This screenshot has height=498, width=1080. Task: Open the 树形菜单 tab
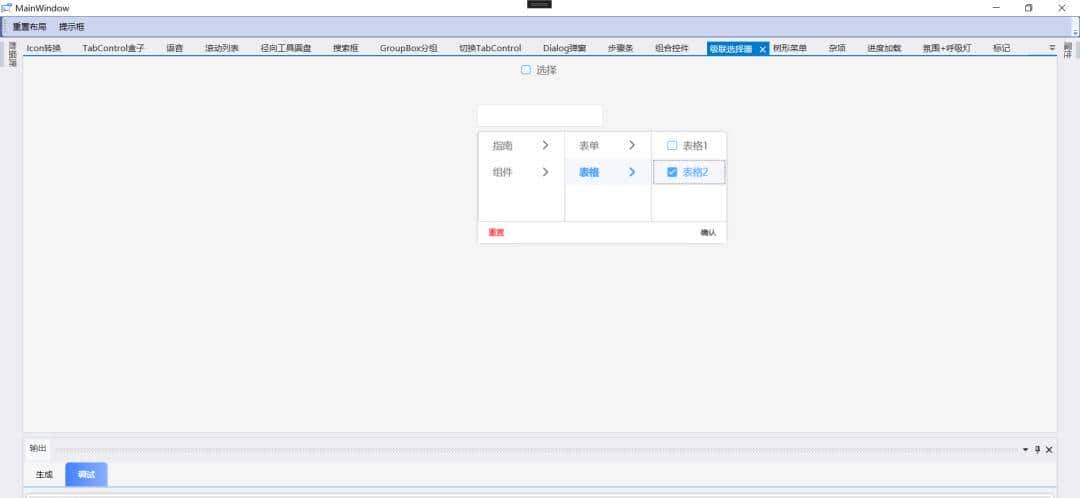[790, 48]
